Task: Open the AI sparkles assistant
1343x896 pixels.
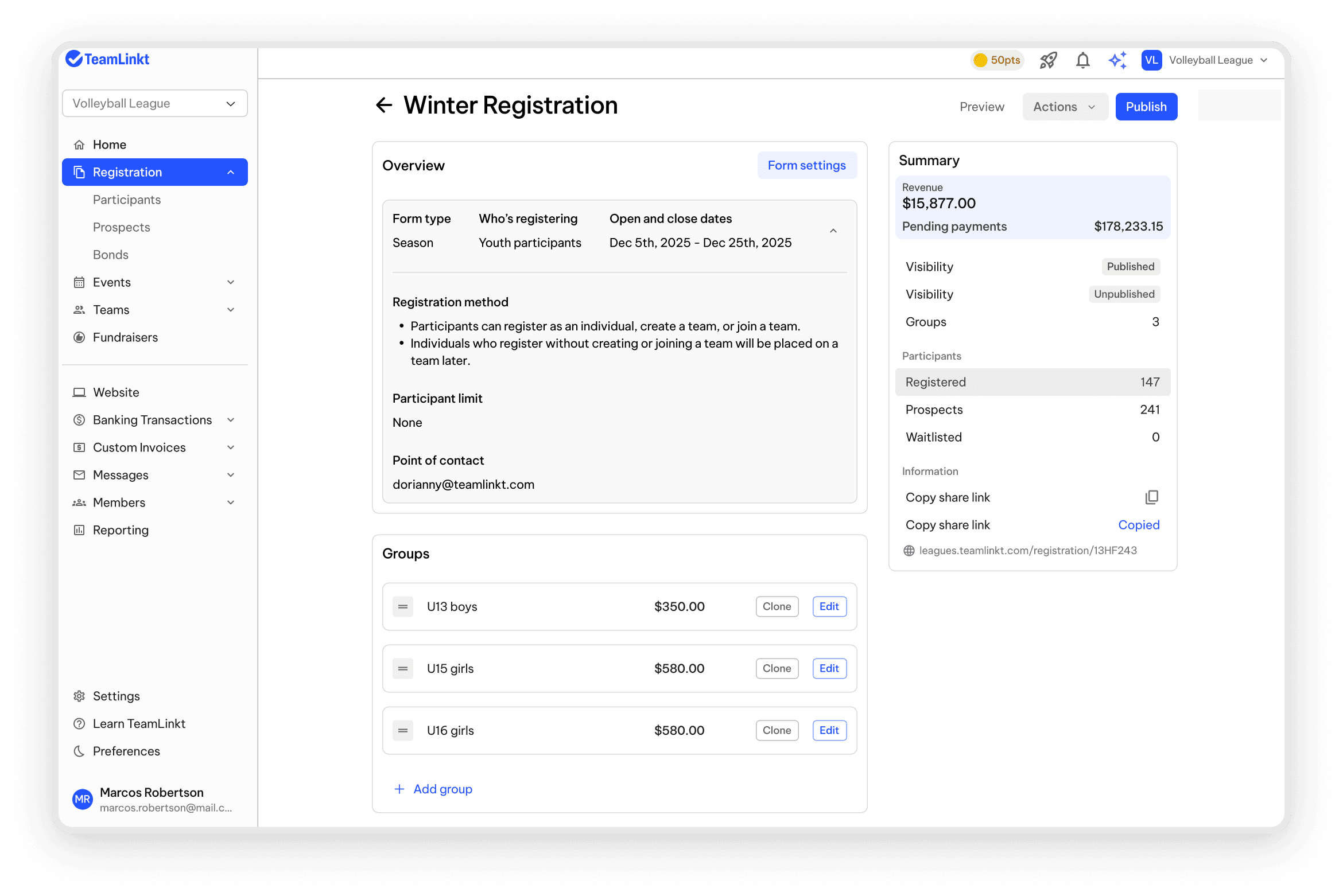Action: (x=1117, y=60)
